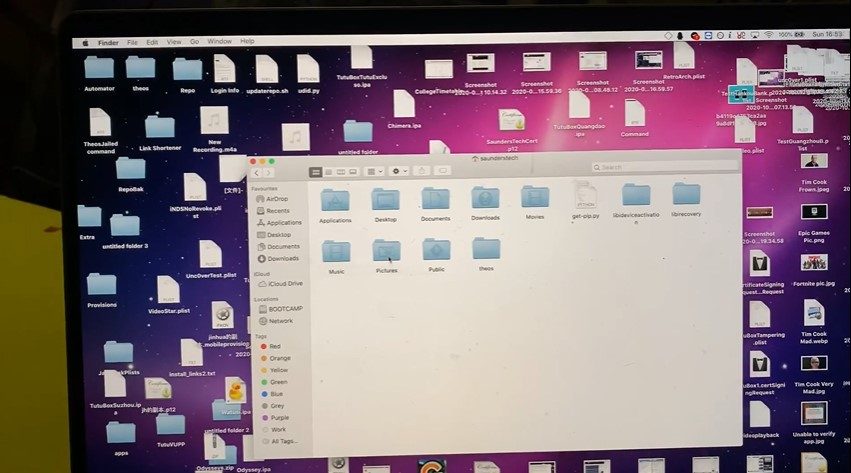This screenshot has height=473, width=851.
Task: Open the Apple menu
Action: click(85, 43)
